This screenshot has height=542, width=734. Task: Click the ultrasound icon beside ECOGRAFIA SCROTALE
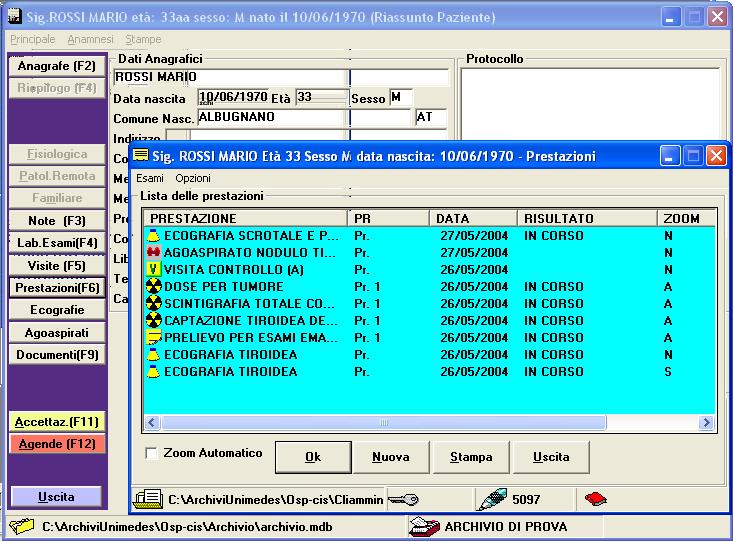tap(154, 236)
